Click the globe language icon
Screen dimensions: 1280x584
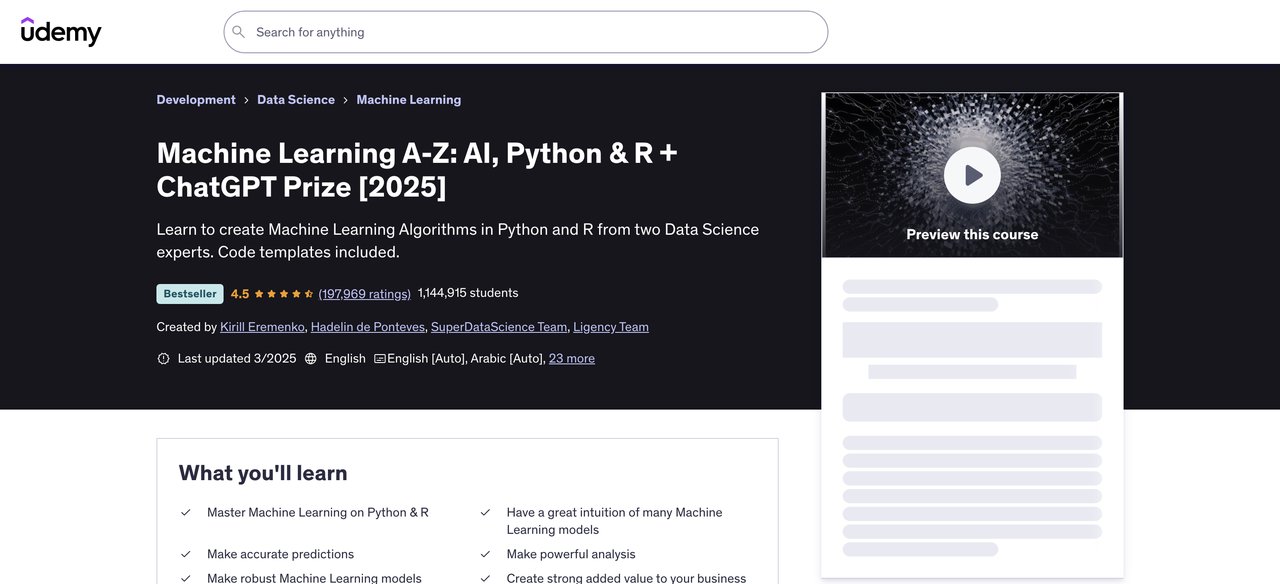(x=311, y=358)
